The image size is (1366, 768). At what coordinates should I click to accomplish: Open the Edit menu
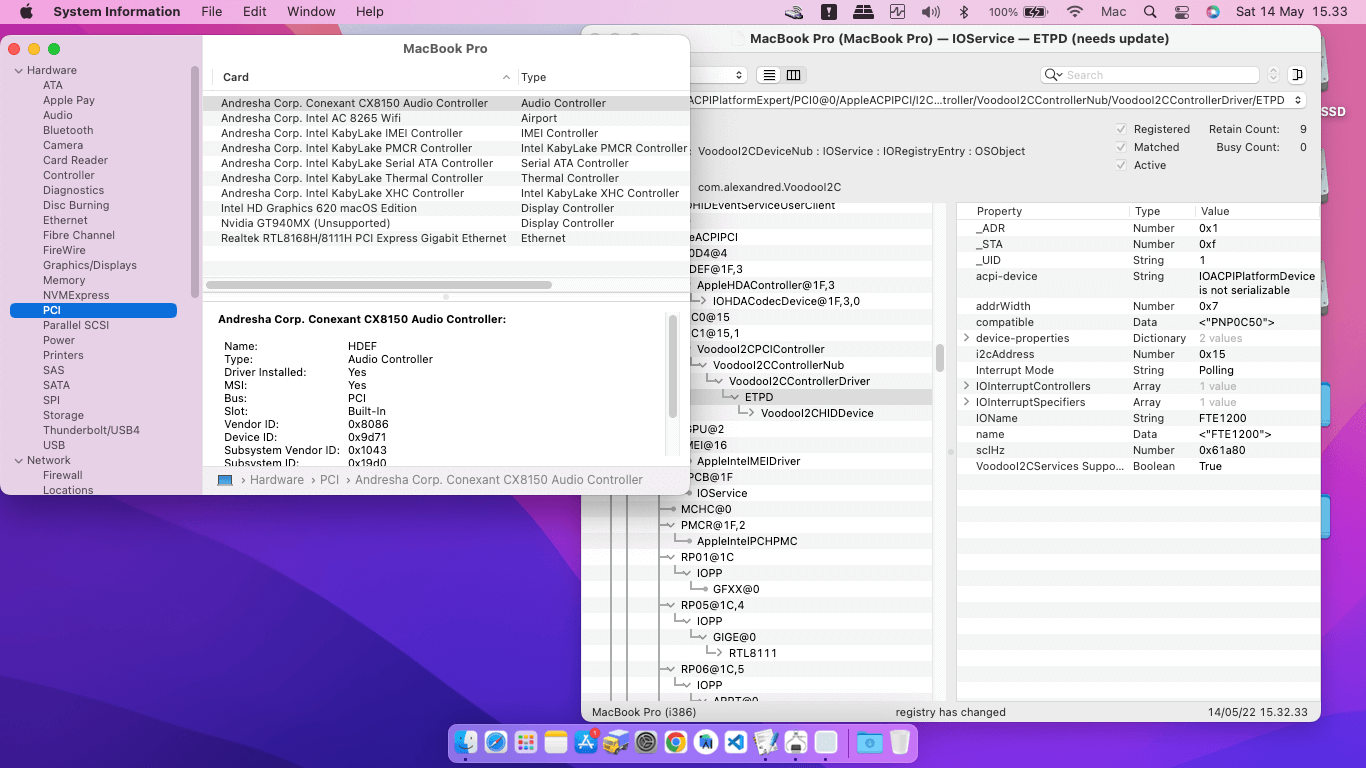coord(255,12)
